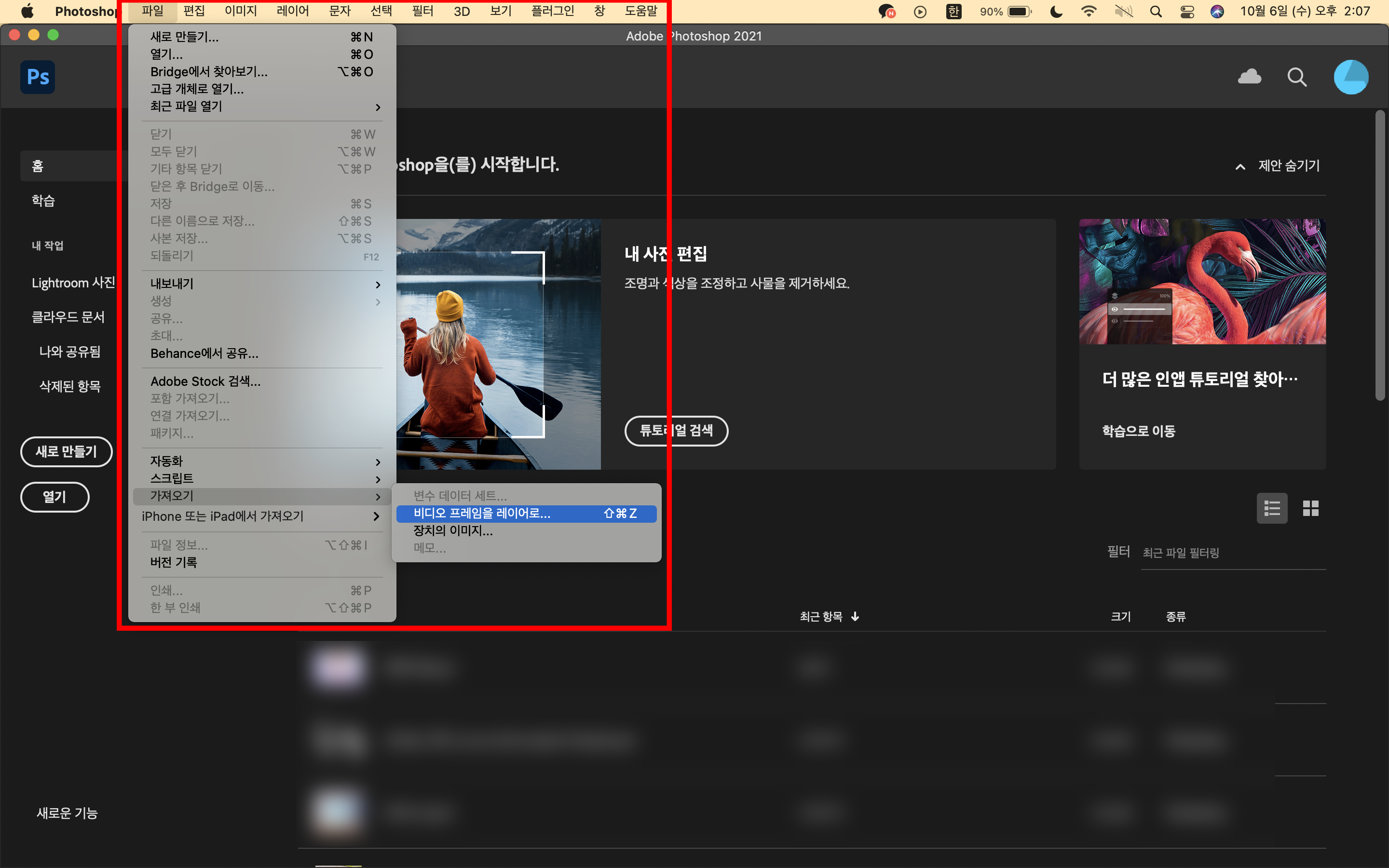Click the Korean input source icon
This screenshot has height=868, width=1389.
coord(953,12)
